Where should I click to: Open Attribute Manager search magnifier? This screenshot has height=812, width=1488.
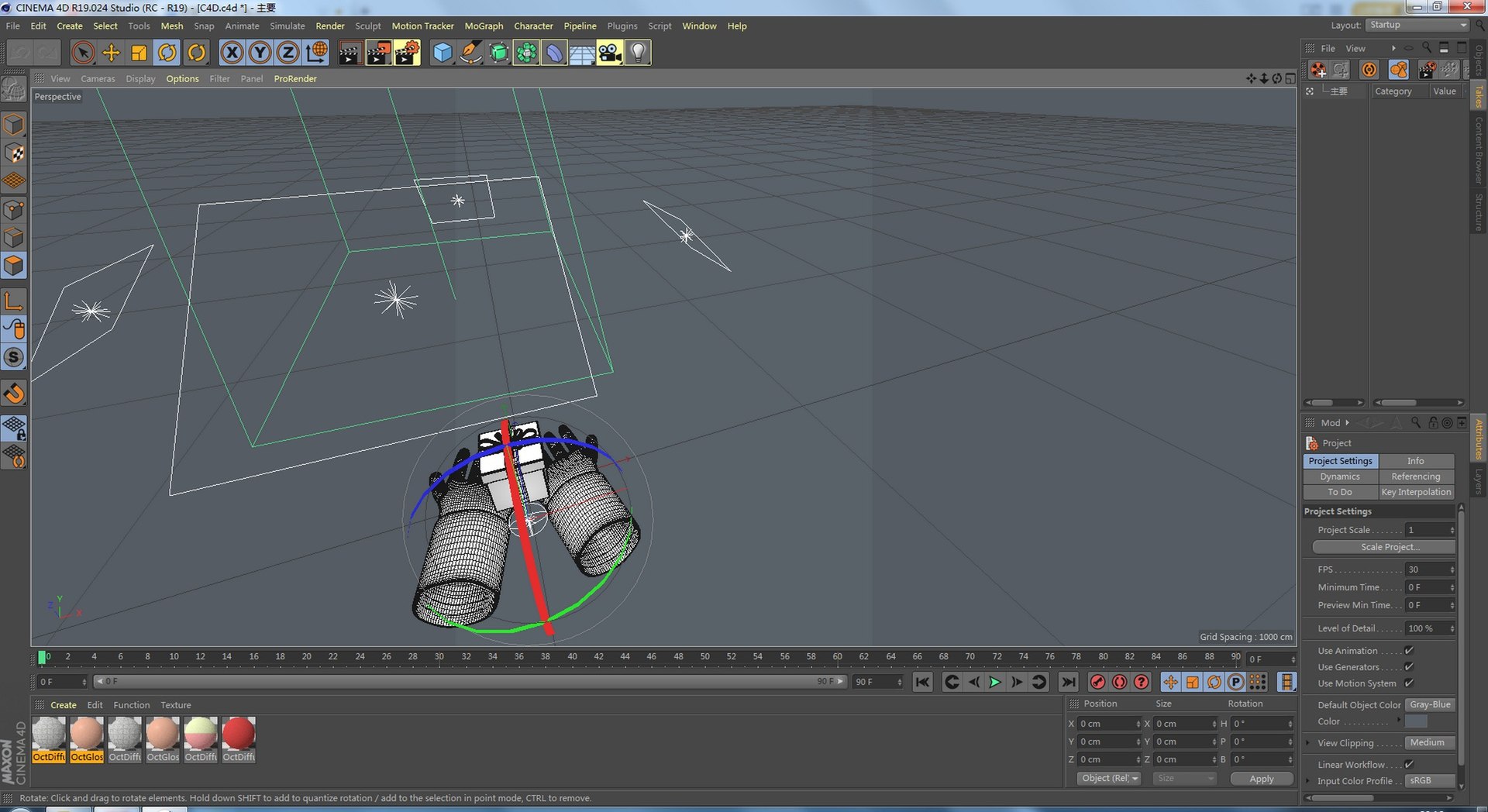pos(1416,422)
